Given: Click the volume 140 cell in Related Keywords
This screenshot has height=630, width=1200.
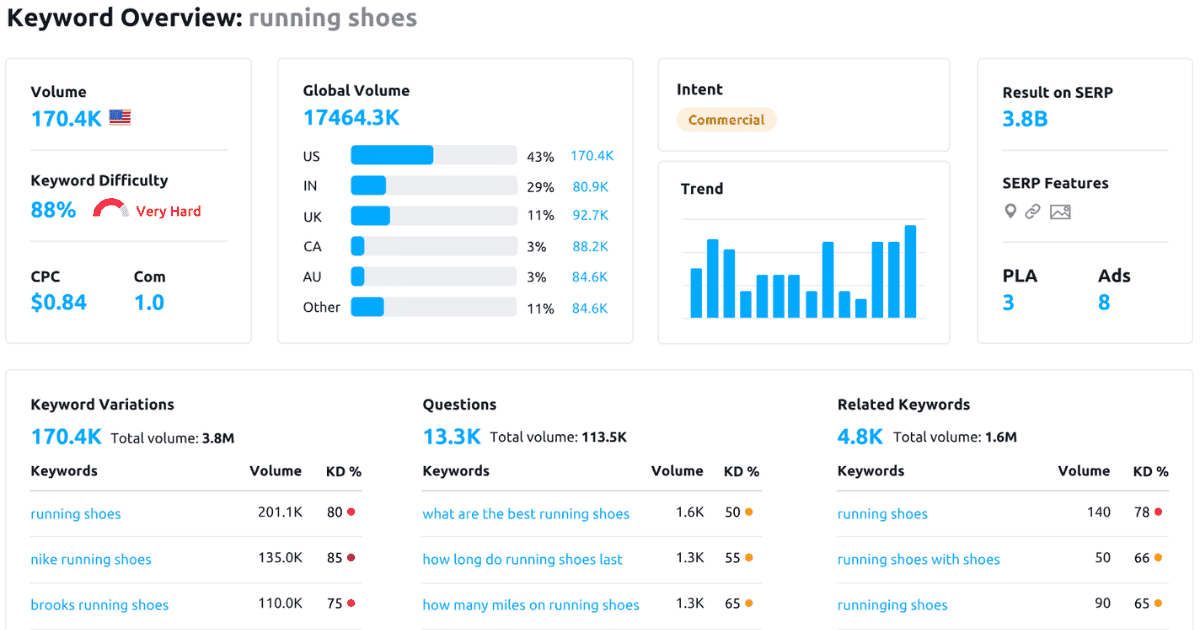Looking at the screenshot, I should click(1099, 512).
